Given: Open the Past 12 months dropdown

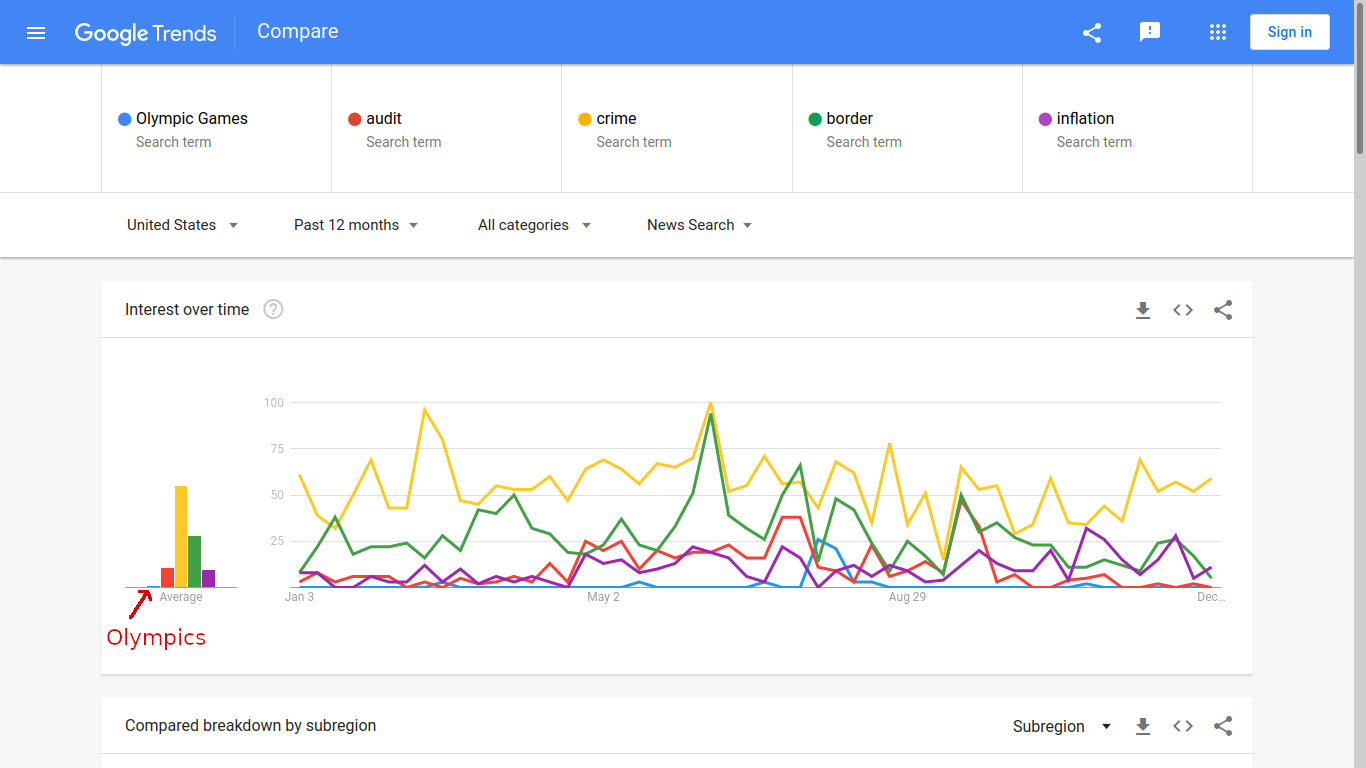Looking at the screenshot, I should click(x=356, y=225).
